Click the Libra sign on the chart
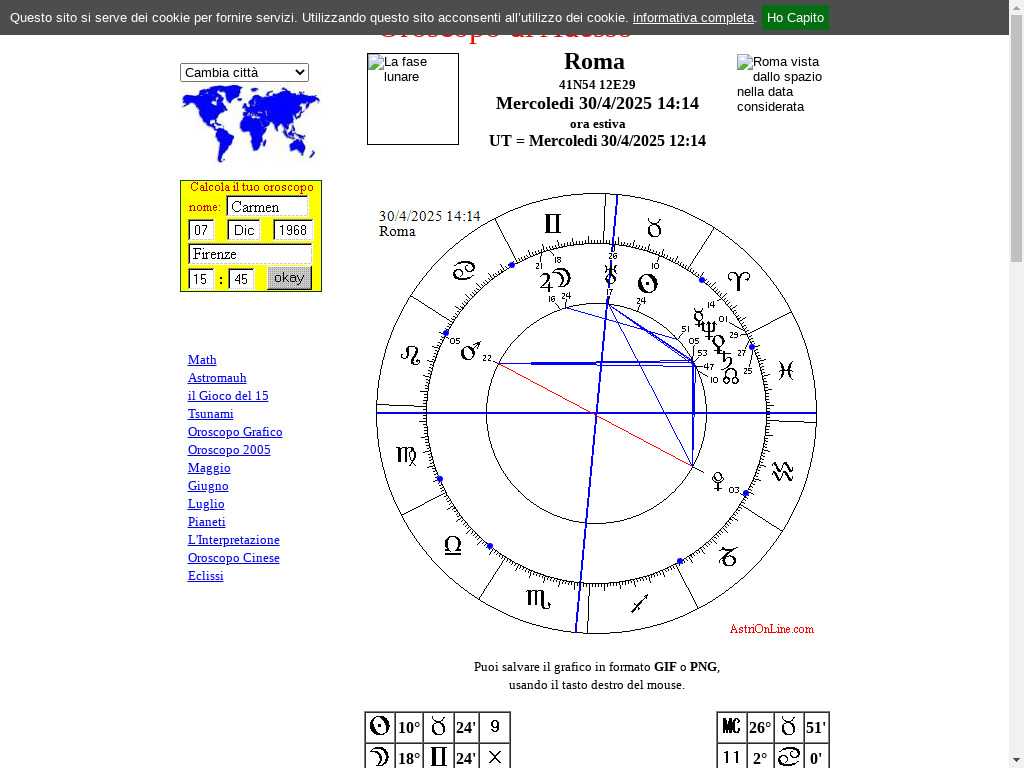The height and width of the screenshot is (768, 1024). [x=453, y=545]
